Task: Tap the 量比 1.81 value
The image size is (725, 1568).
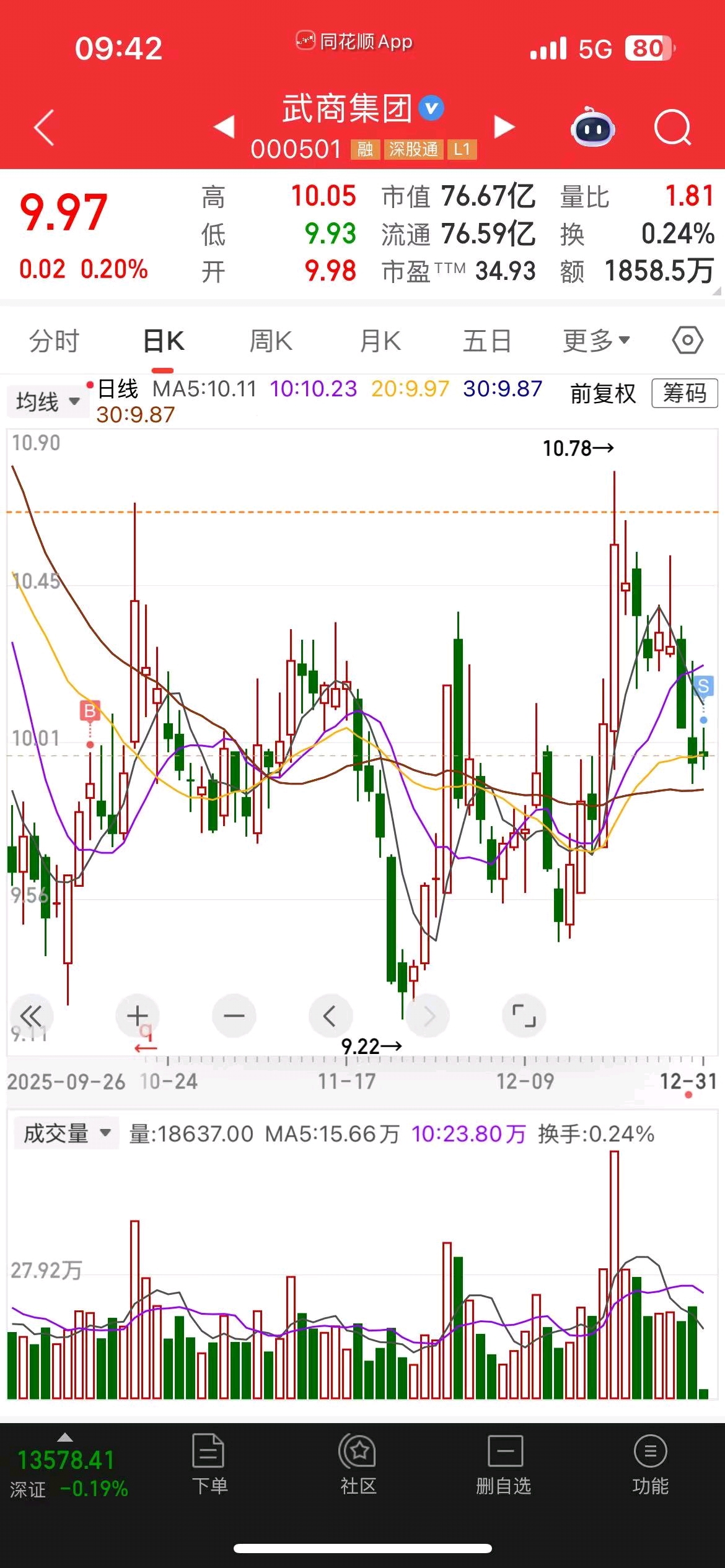Action: [x=638, y=197]
